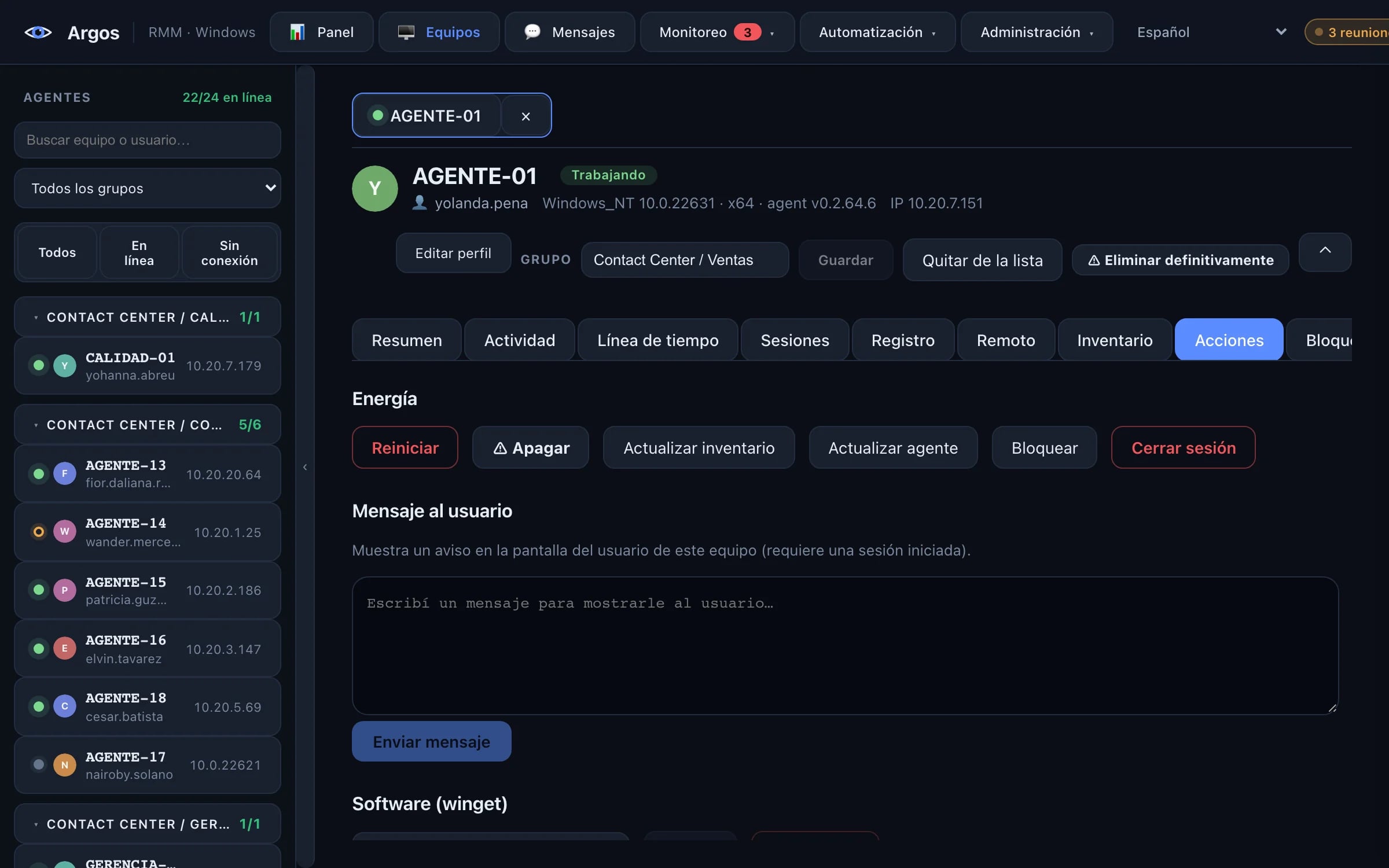Click the Argos eye logo
The image size is (1389, 868).
pos(38,32)
